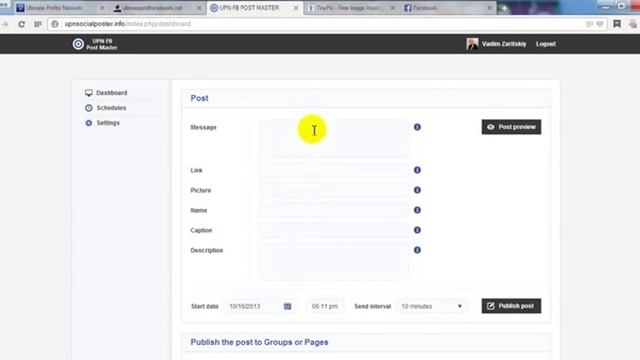Click the Publish post button
The image size is (640, 360).
pyautogui.click(x=511, y=306)
